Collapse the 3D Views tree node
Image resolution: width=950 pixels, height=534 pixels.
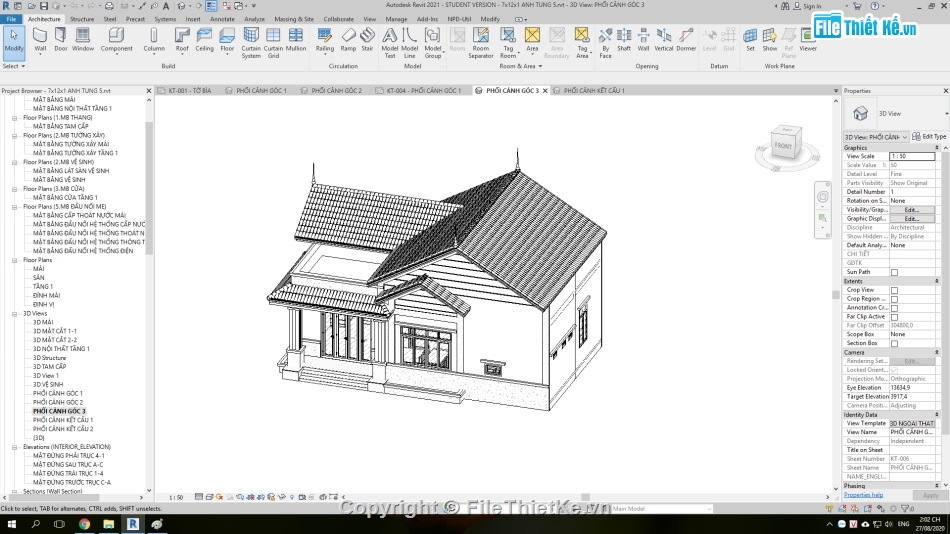(x=15, y=314)
